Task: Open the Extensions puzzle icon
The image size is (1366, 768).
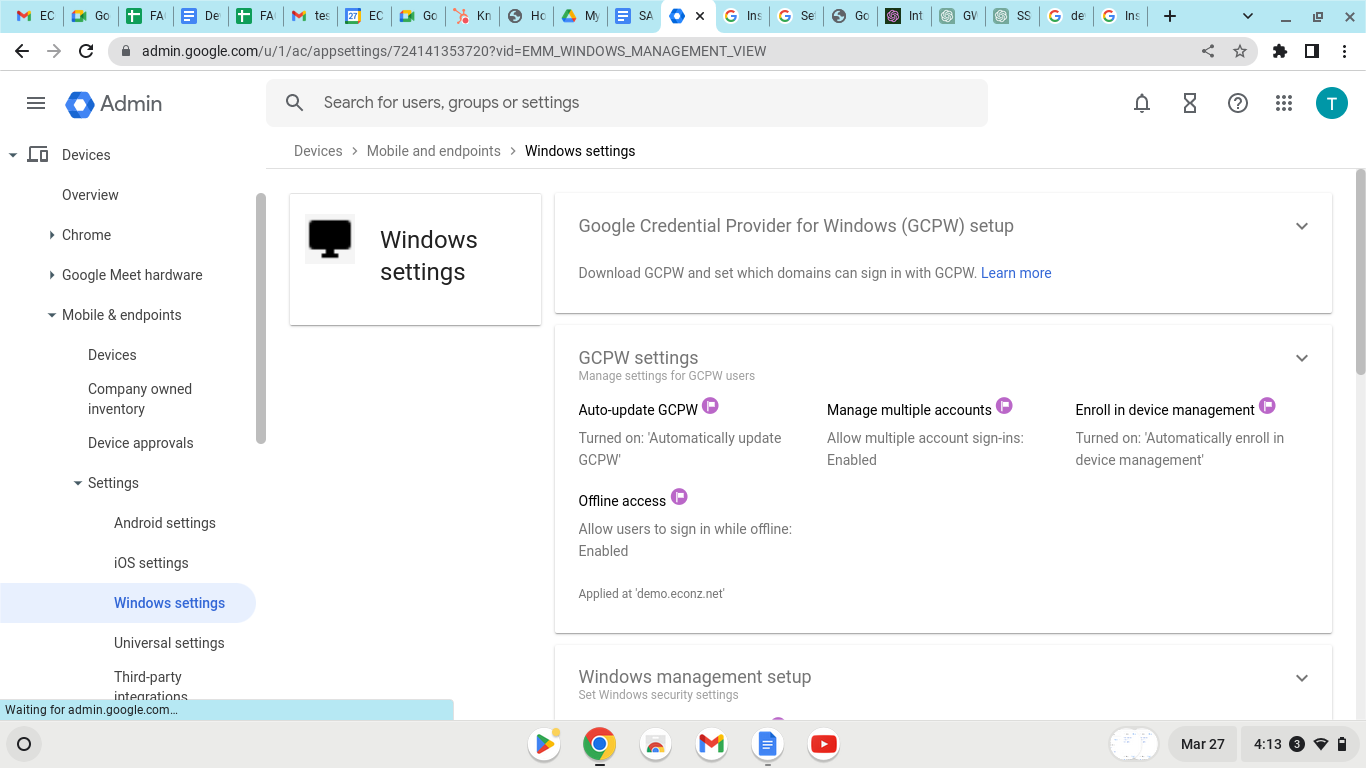Action: [1280, 51]
